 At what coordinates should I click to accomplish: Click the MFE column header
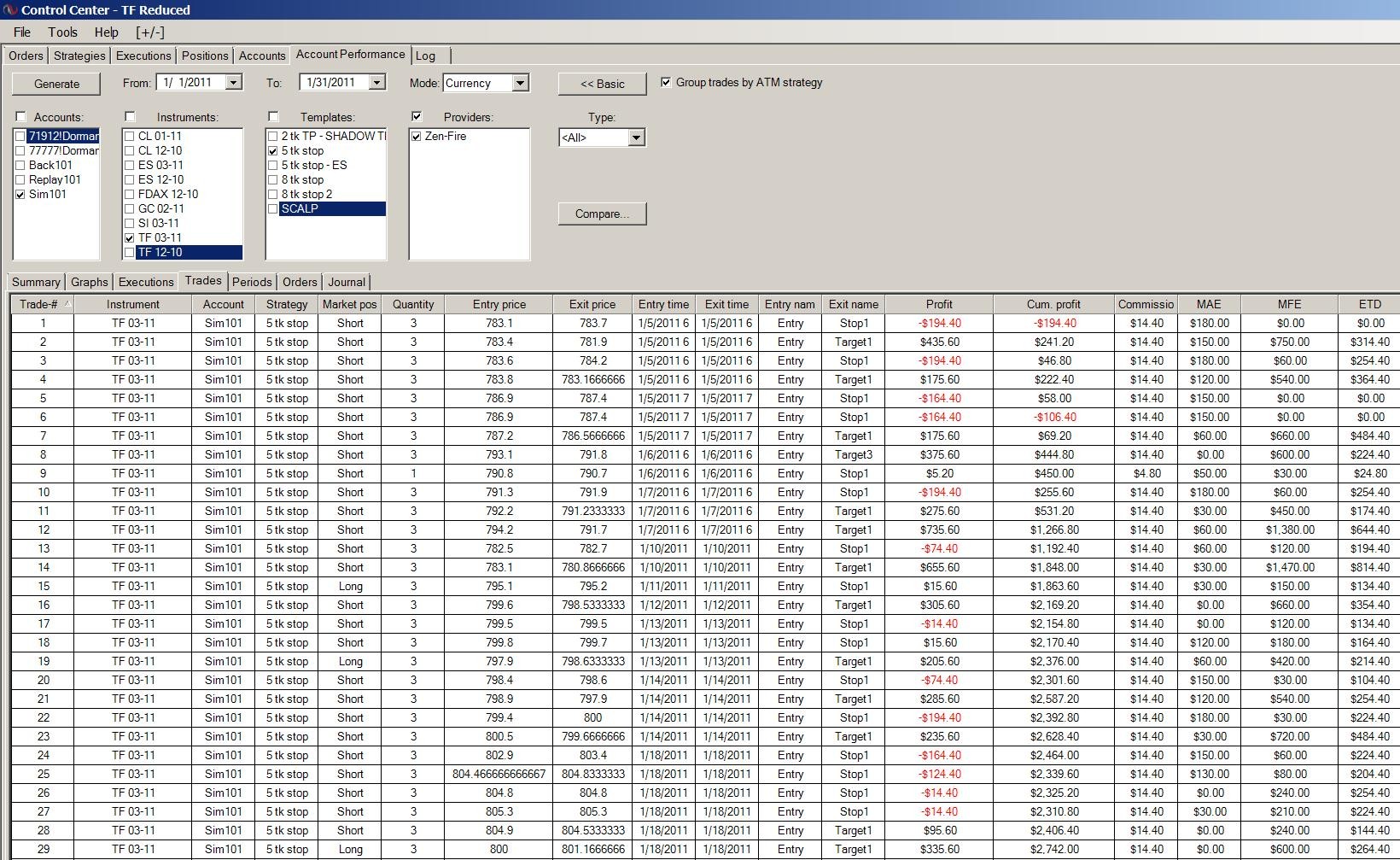click(1289, 304)
